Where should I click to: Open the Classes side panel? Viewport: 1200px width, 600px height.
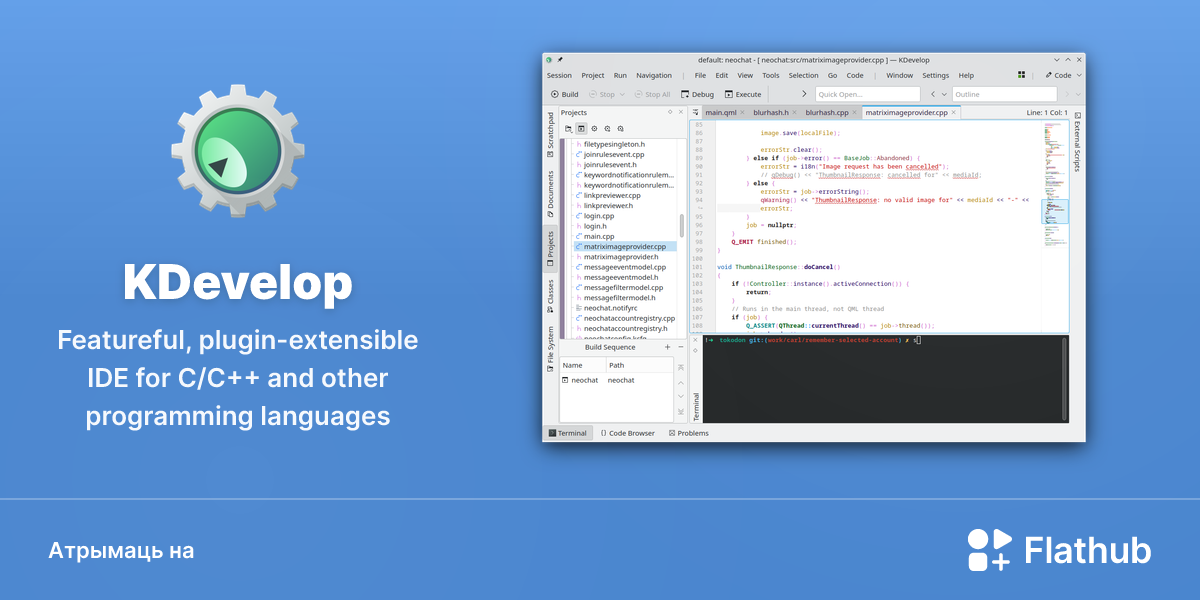pos(550,298)
